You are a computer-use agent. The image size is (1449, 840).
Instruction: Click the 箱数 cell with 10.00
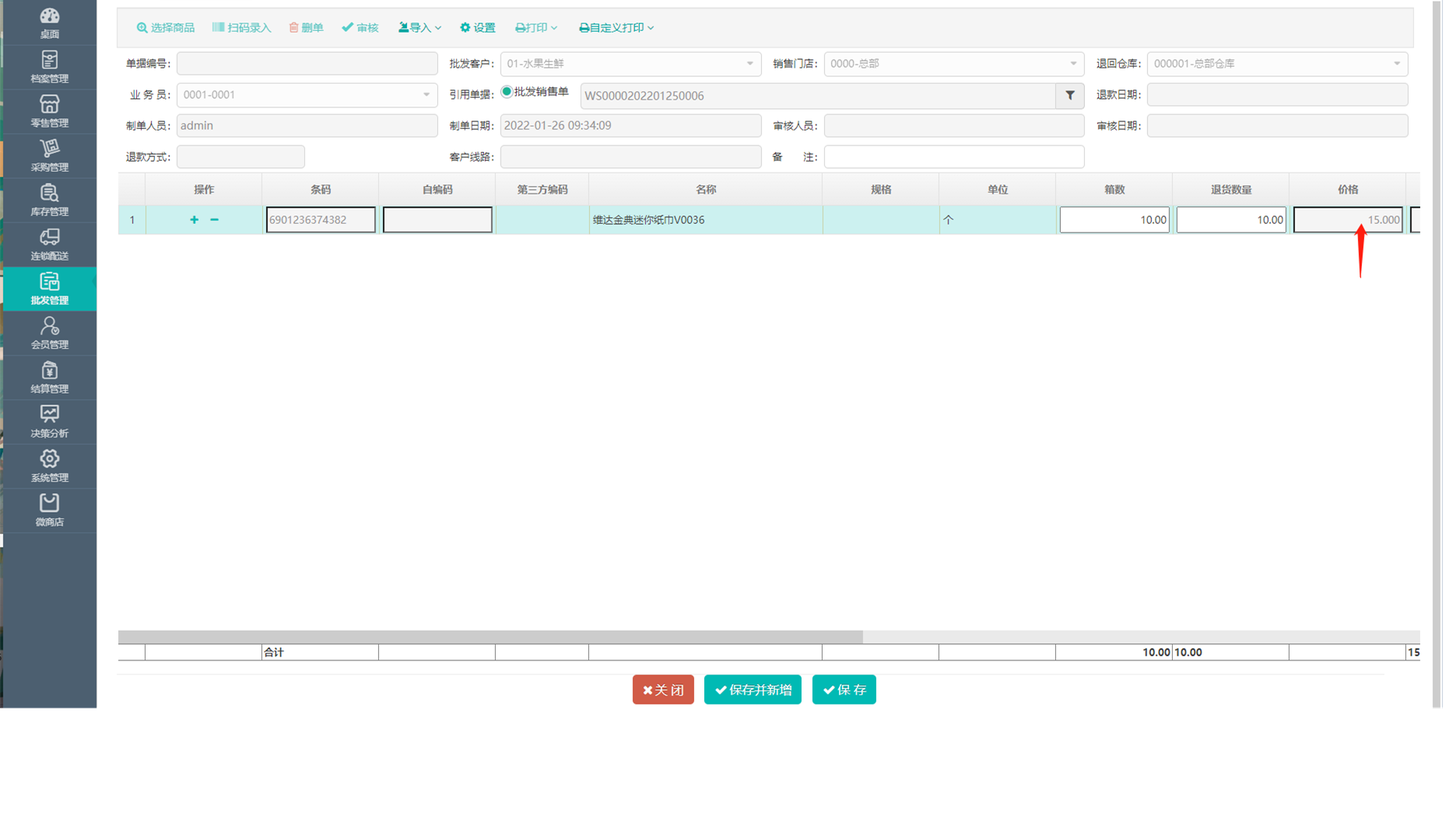click(1114, 220)
